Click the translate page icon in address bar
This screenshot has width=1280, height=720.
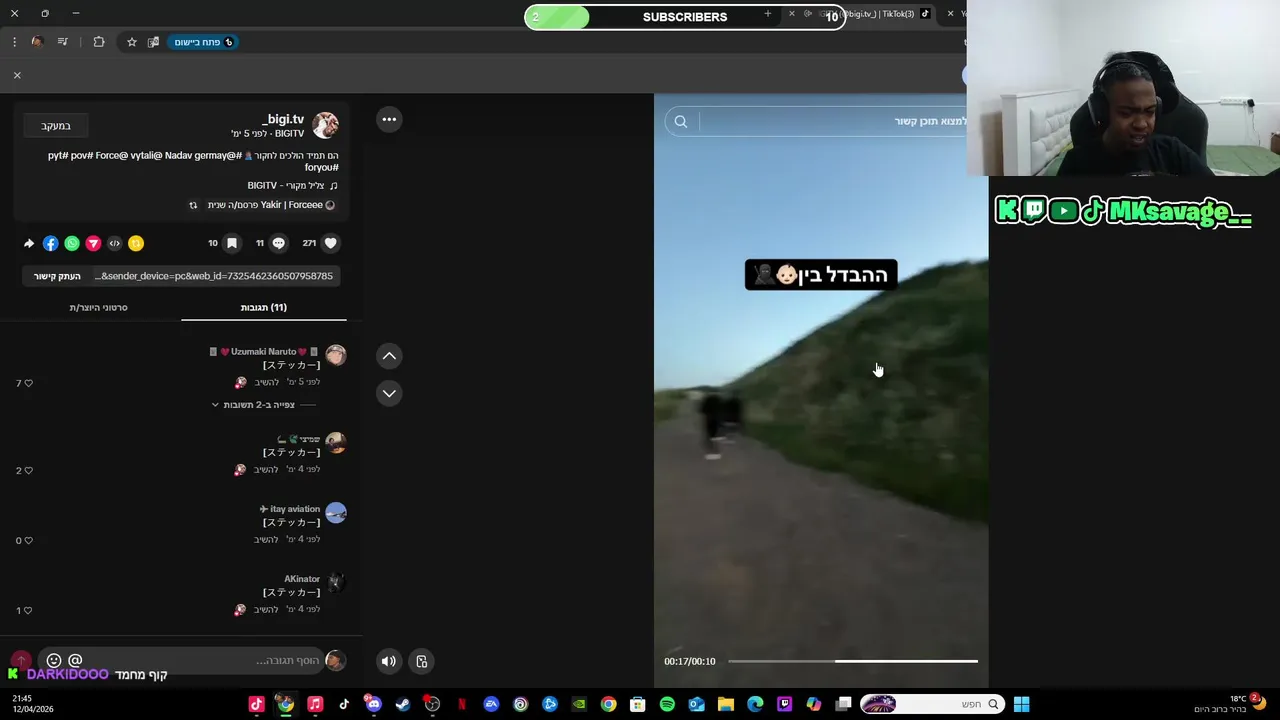pyautogui.click(x=153, y=42)
